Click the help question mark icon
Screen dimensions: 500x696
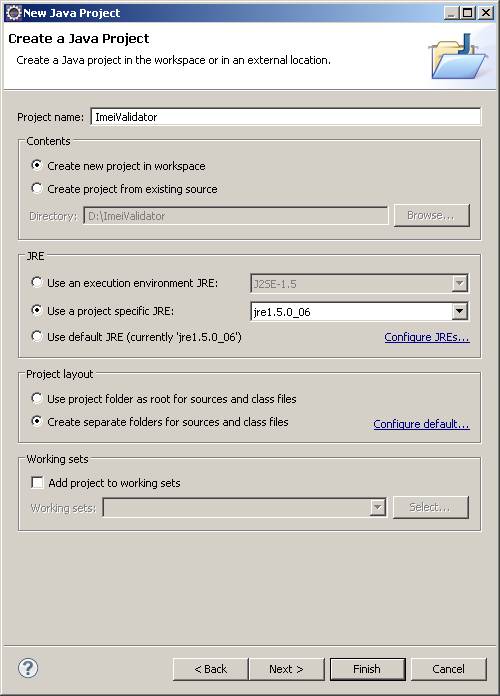(x=28, y=668)
